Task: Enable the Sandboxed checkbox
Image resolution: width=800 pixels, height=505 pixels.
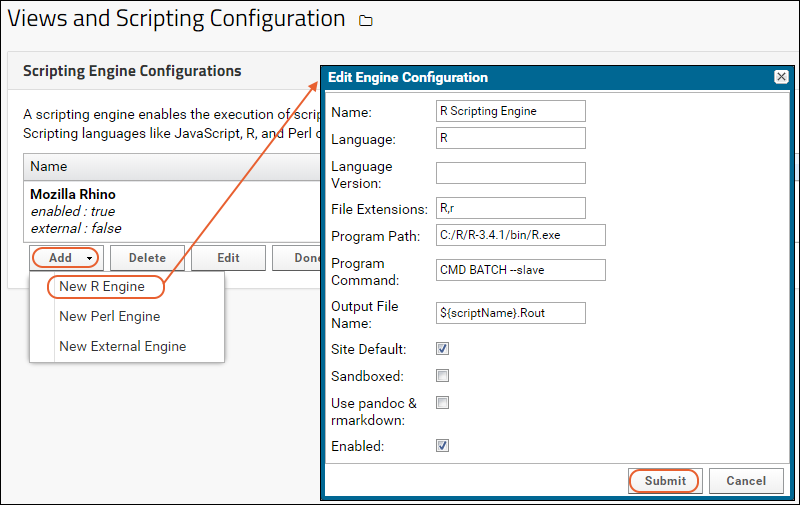Action: (442, 376)
